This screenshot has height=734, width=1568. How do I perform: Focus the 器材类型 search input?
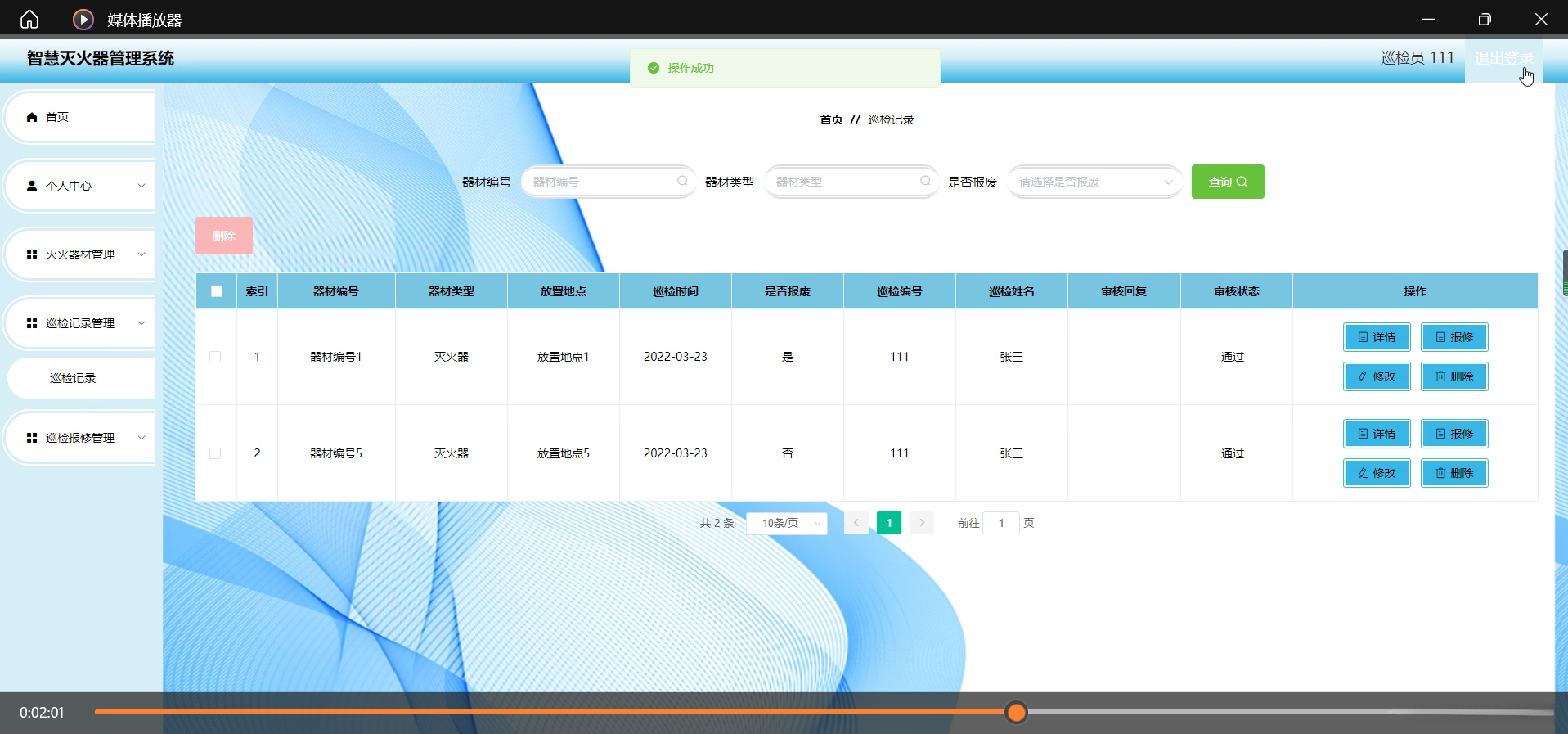[x=851, y=182]
